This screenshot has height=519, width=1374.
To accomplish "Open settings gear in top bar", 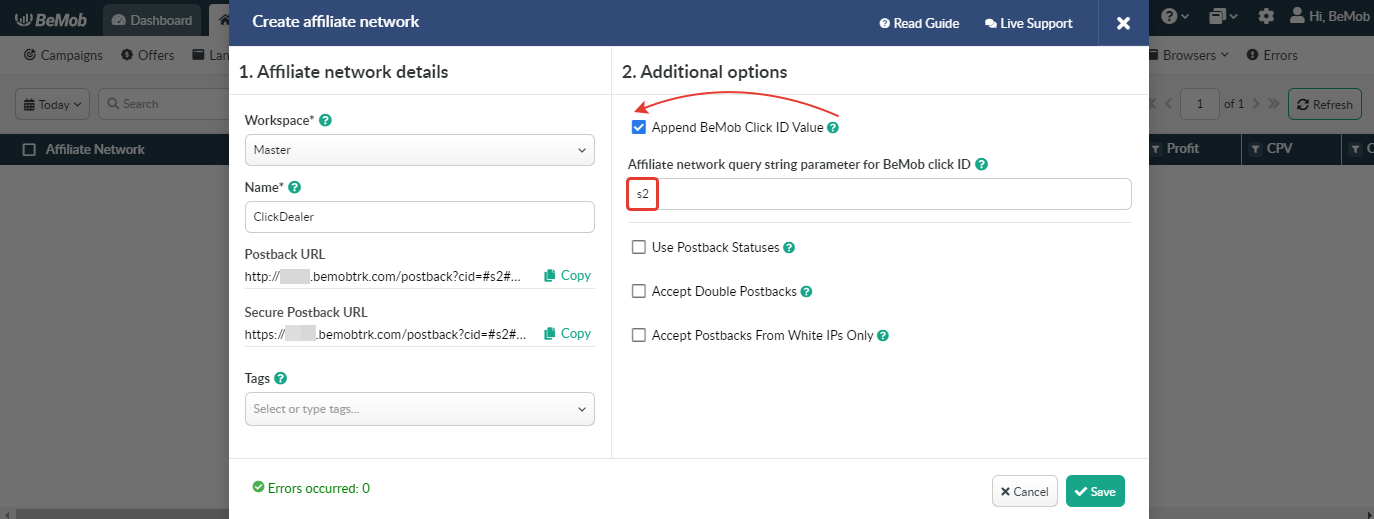I will pyautogui.click(x=1266, y=17).
